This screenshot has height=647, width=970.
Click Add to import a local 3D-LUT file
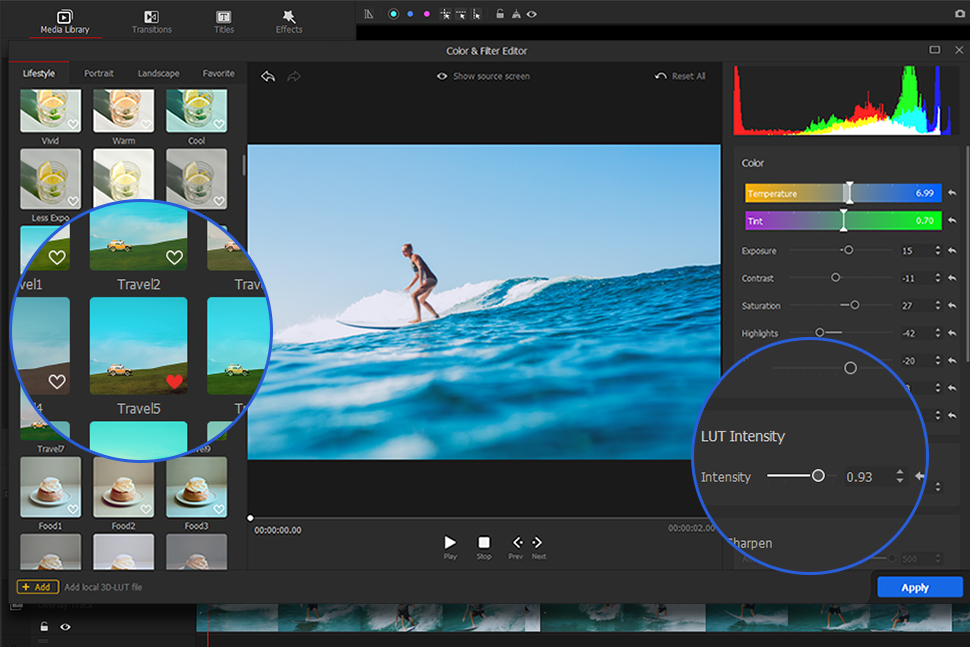click(x=38, y=587)
